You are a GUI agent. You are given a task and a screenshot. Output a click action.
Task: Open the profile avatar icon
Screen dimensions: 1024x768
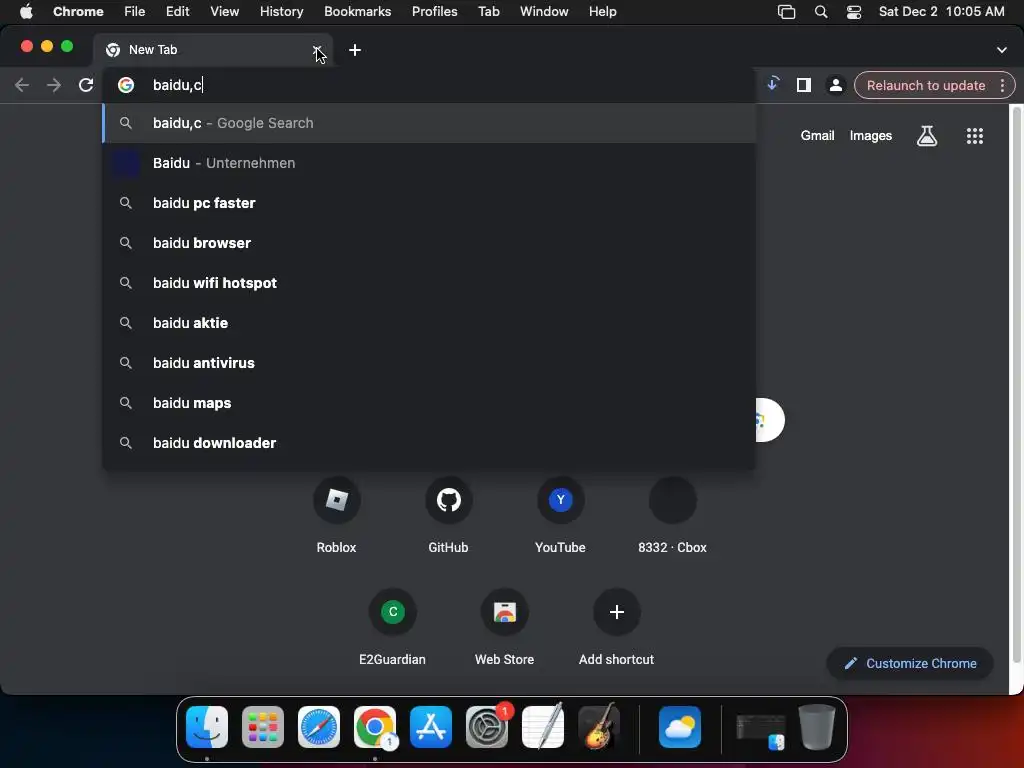coord(835,85)
